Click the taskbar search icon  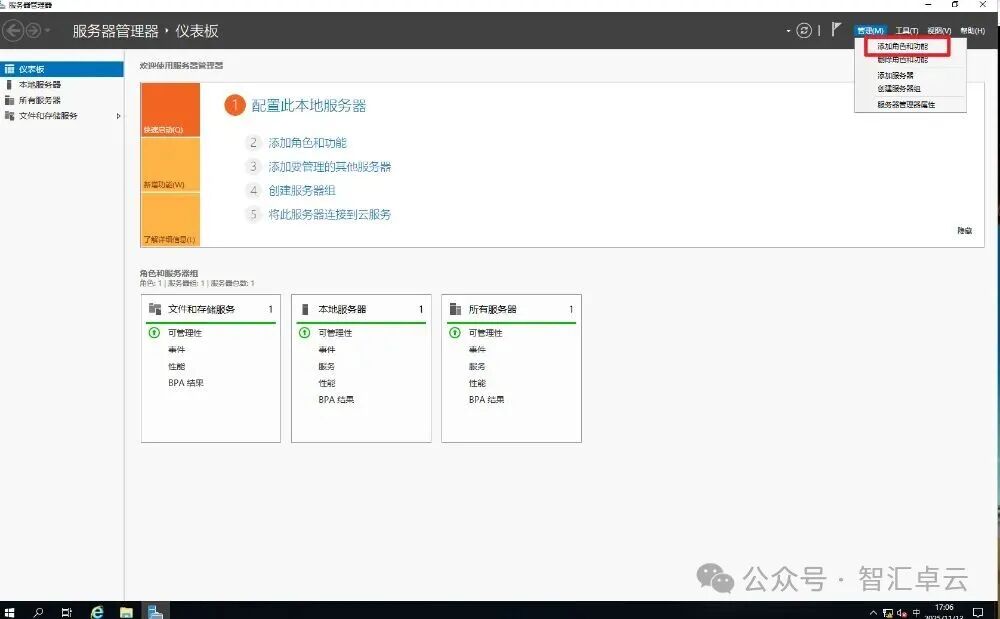(x=38, y=611)
